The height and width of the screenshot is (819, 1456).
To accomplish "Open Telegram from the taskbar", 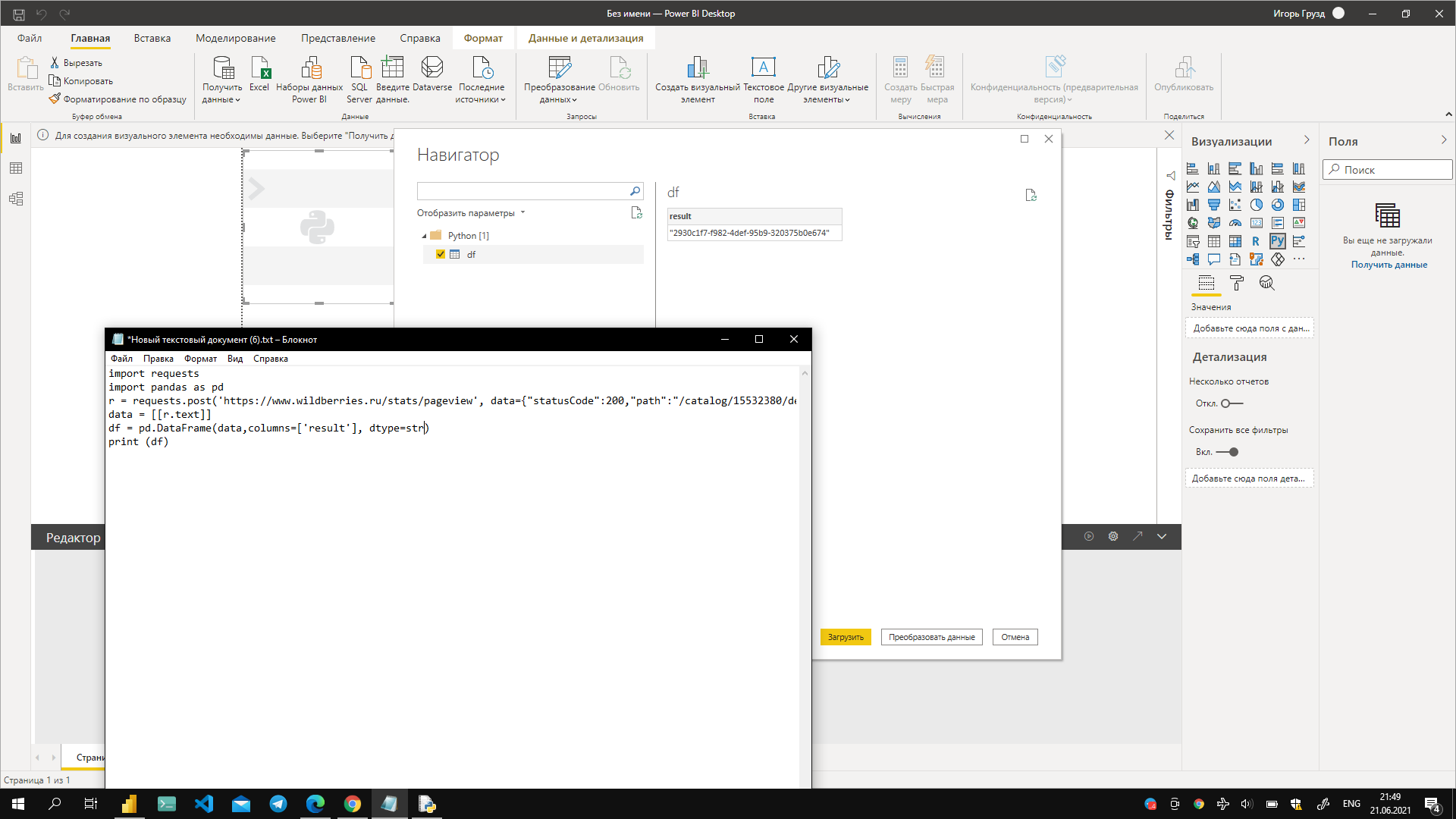I will [x=278, y=804].
